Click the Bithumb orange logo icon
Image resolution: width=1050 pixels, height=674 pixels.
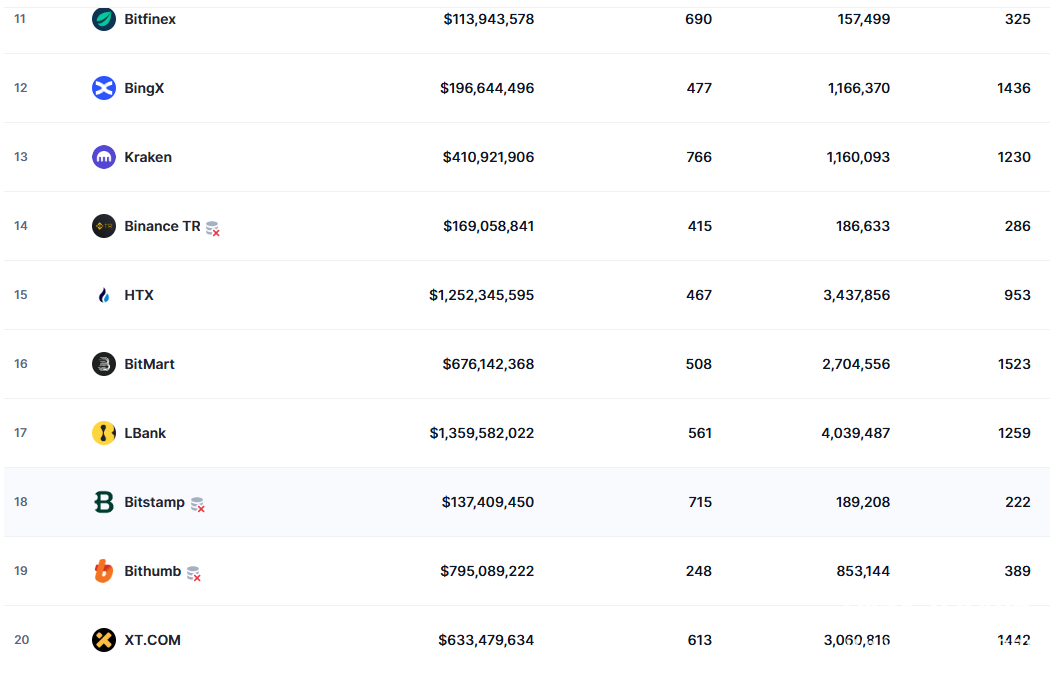(x=104, y=571)
